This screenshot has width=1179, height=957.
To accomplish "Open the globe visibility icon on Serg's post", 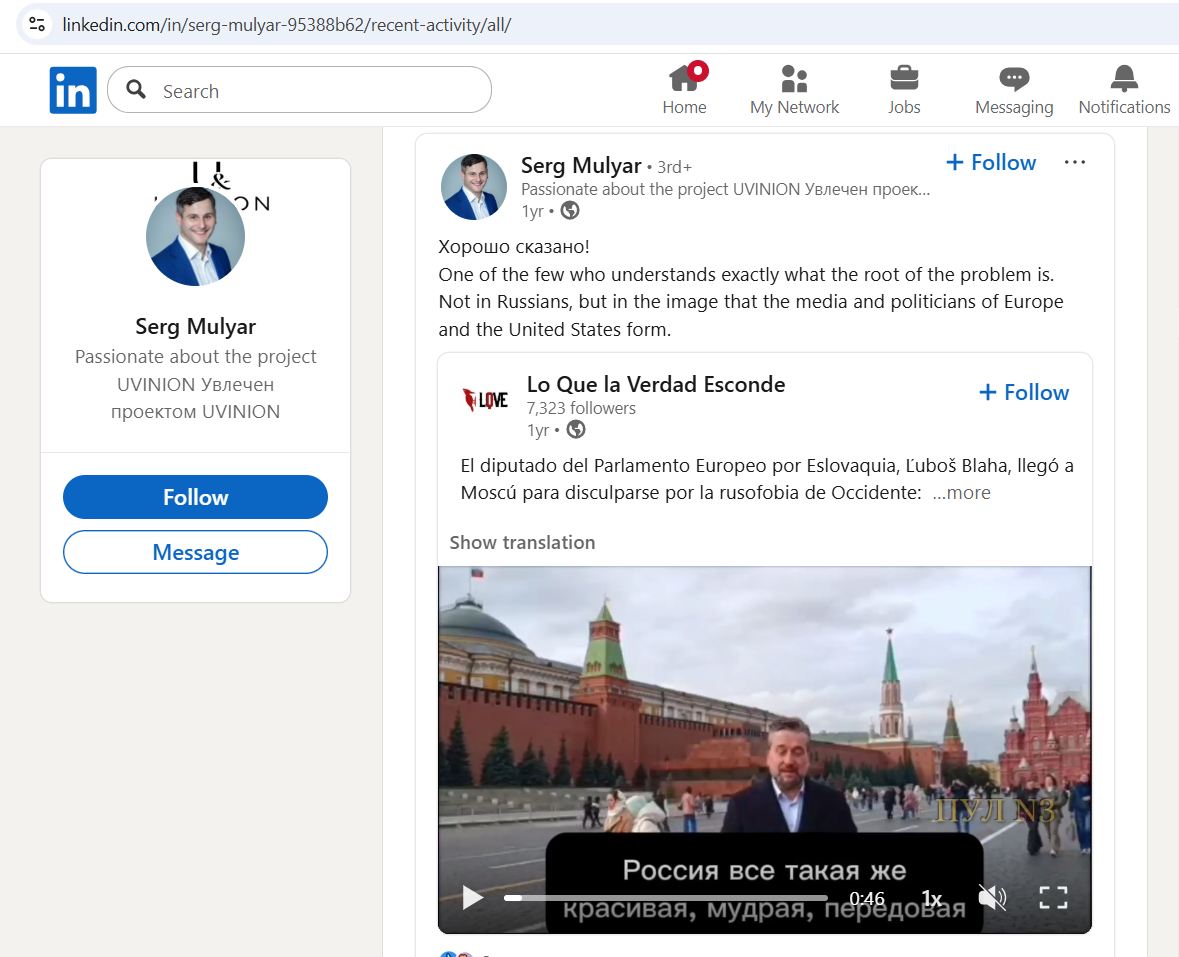I will pyautogui.click(x=568, y=211).
